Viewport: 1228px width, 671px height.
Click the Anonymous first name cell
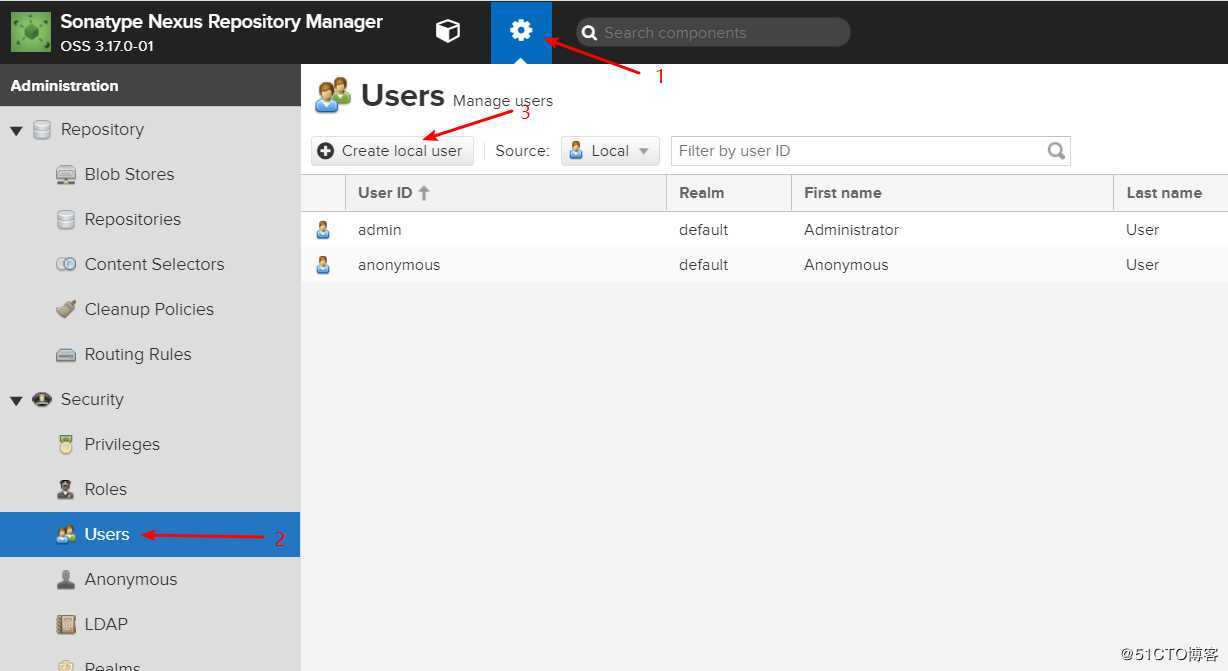click(846, 265)
